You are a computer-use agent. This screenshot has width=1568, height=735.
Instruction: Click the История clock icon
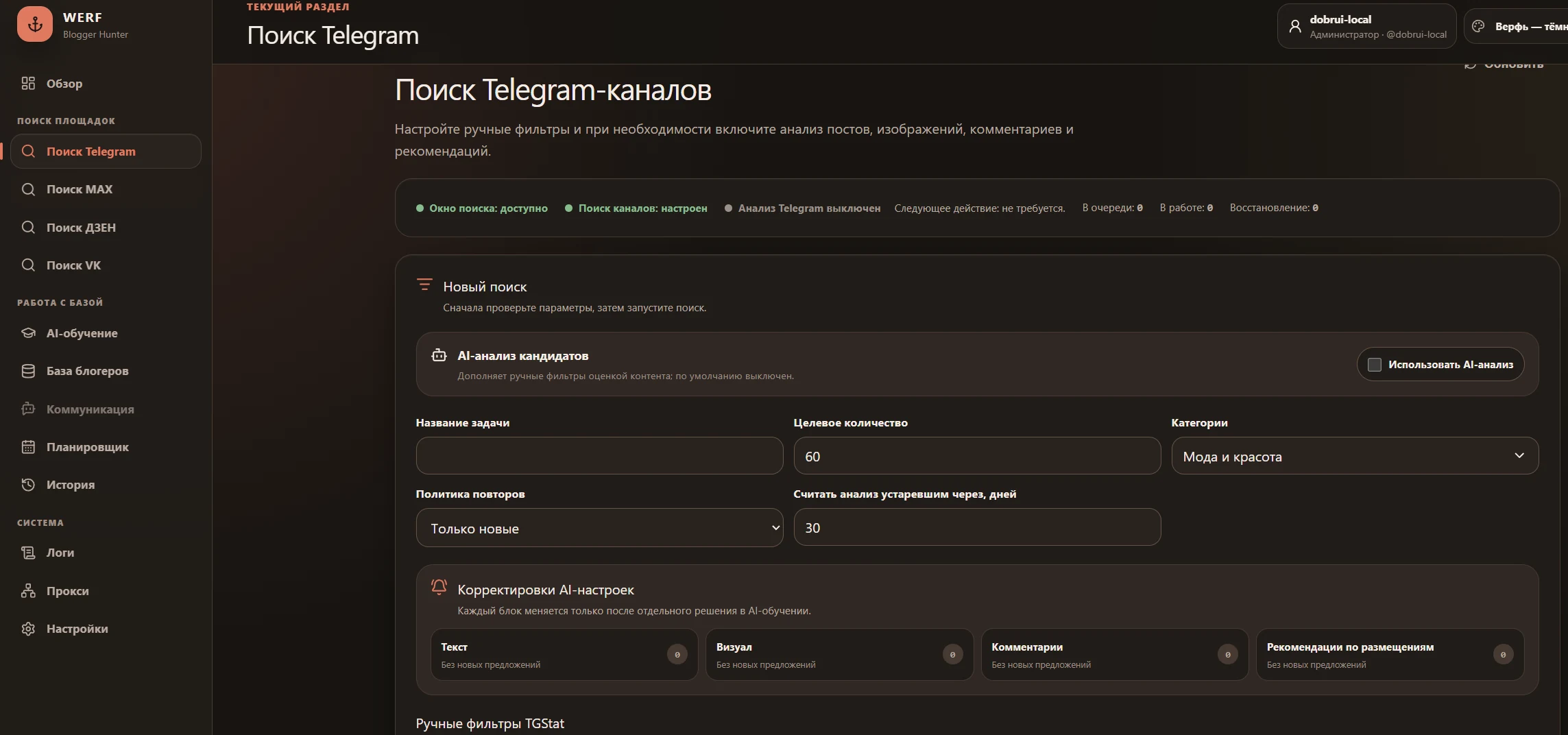point(28,485)
